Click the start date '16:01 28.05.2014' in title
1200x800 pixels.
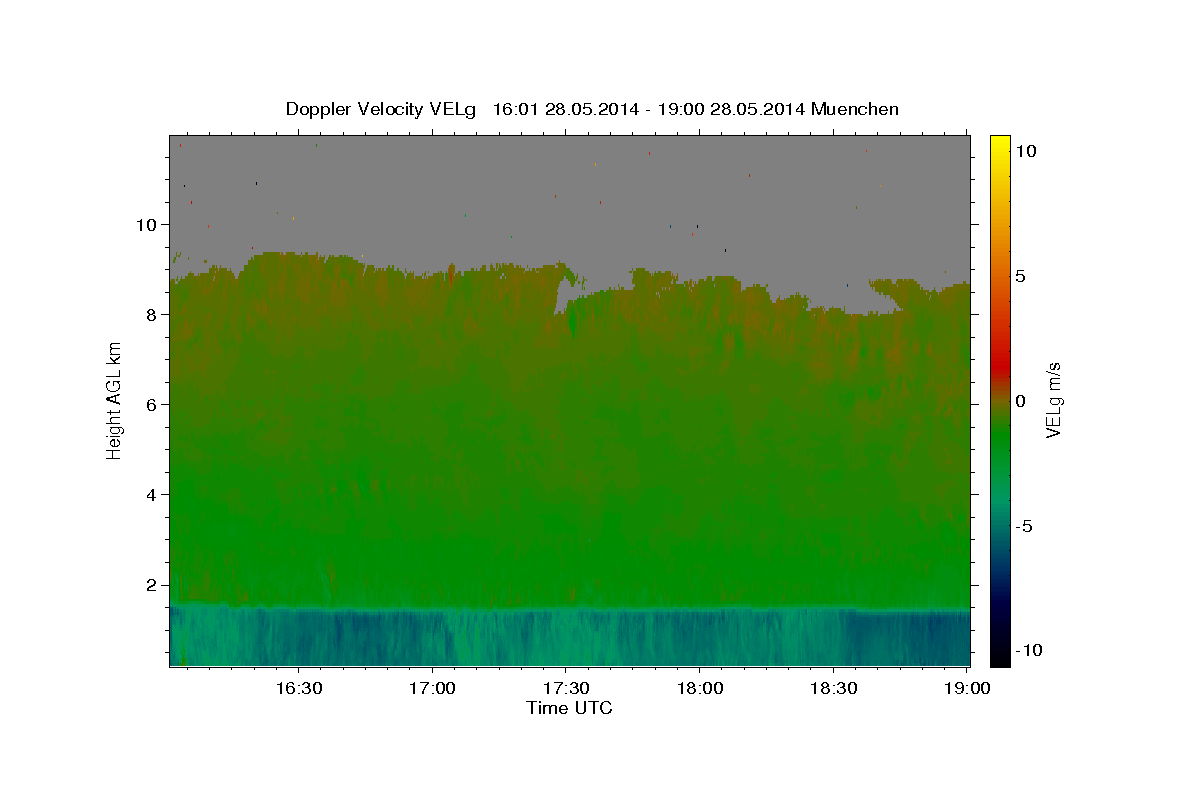point(565,109)
